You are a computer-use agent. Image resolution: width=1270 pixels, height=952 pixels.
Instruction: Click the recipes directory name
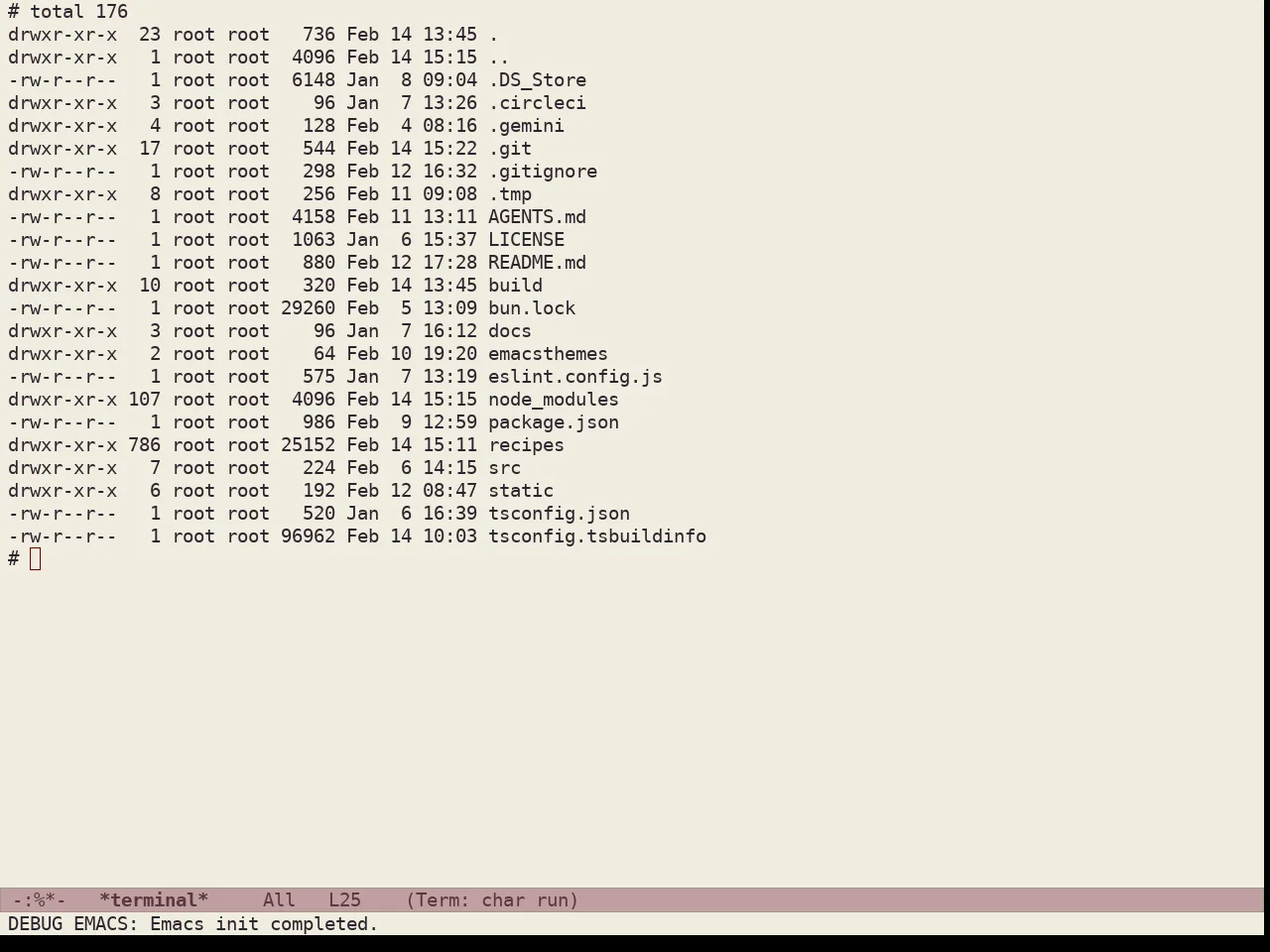point(526,445)
